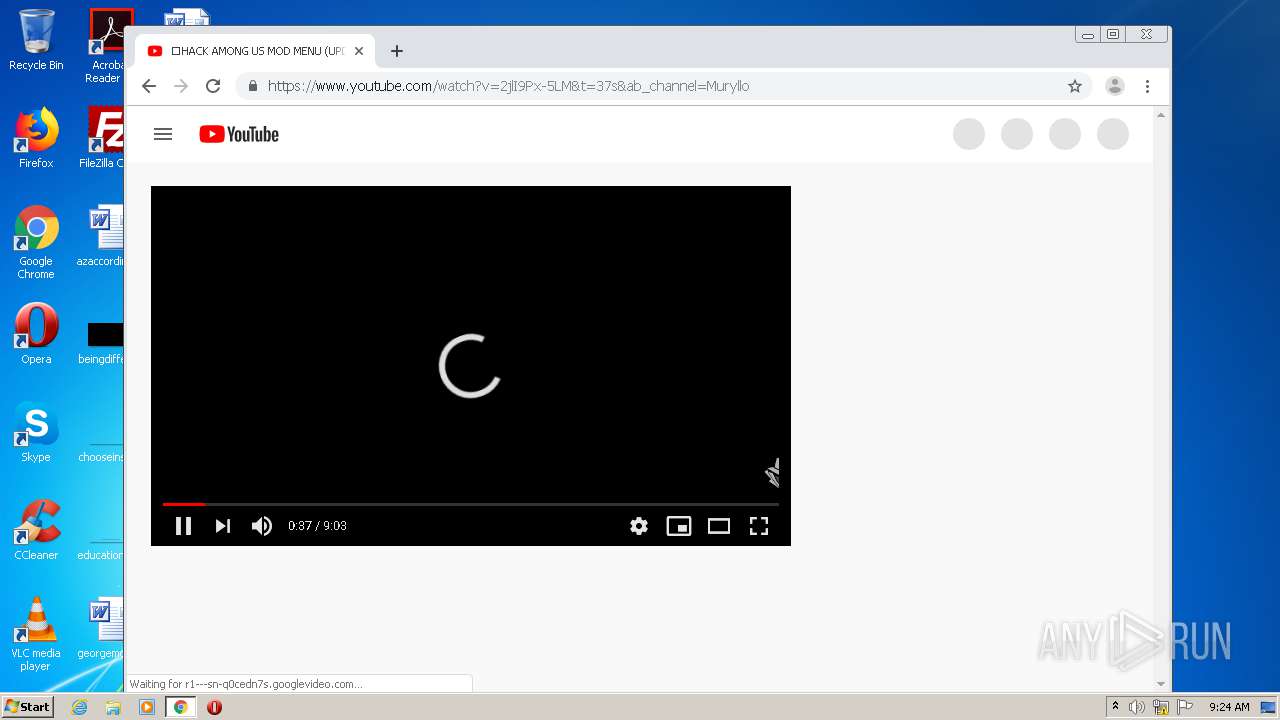Open Opera taskbar button

214,707
